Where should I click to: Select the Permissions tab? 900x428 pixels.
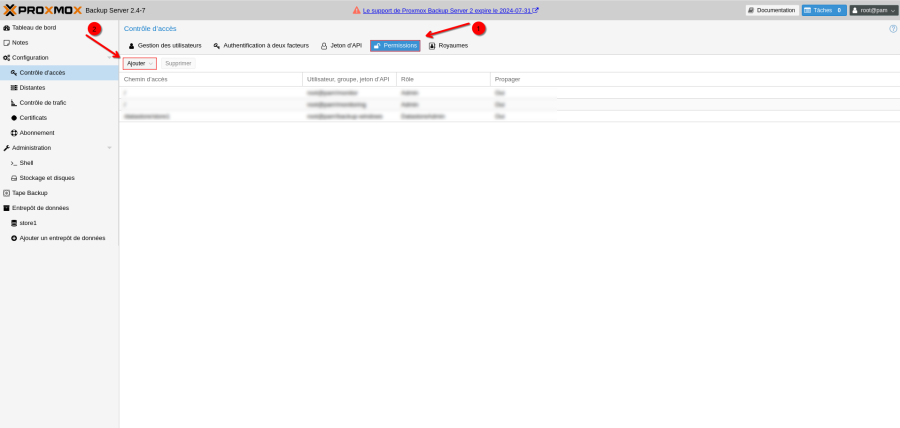click(x=395, y=45)
